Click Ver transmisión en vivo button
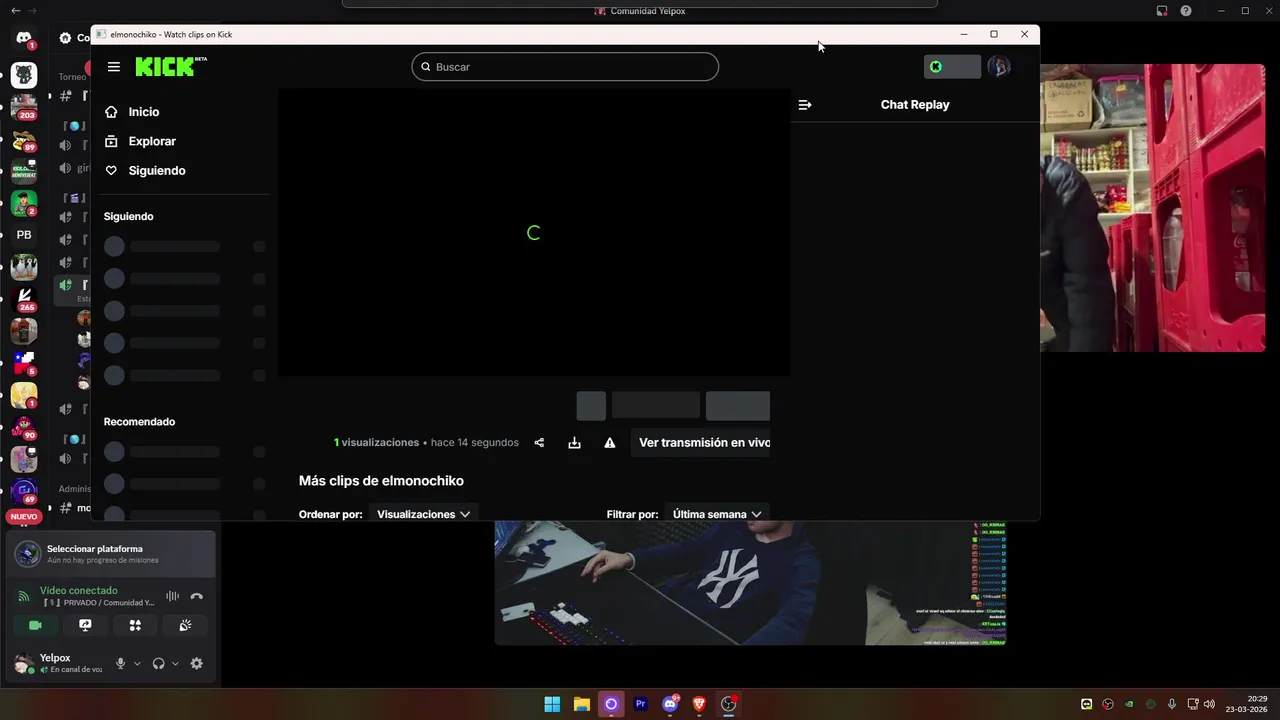The width and height of the screenshot is (1280, 720). (701, 443)
